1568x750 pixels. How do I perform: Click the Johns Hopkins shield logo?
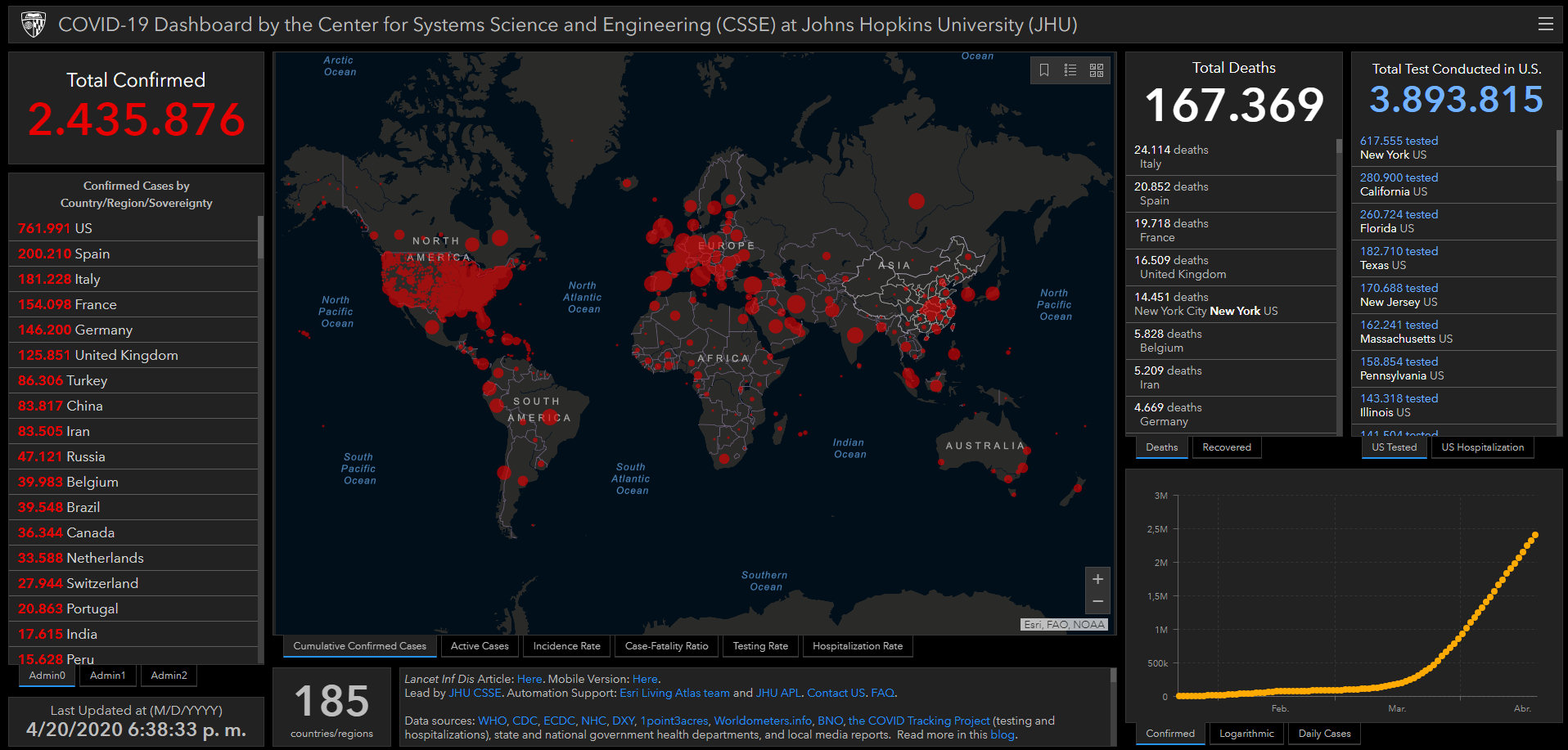pos(33,25)
